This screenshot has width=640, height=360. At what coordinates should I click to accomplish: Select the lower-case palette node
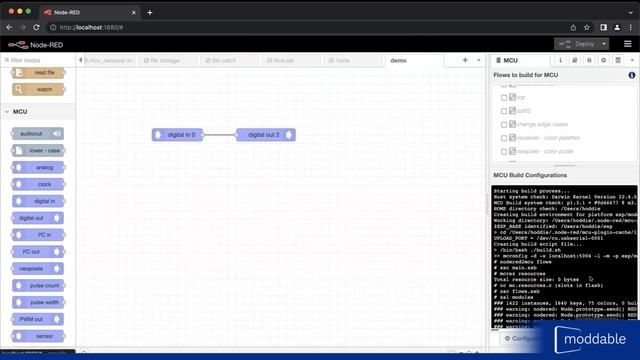click(38, 151)
